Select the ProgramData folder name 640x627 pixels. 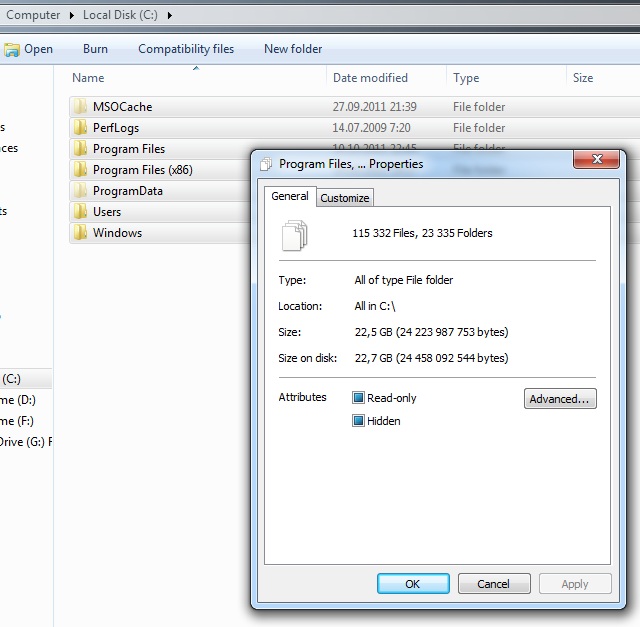tap(128, 191)
